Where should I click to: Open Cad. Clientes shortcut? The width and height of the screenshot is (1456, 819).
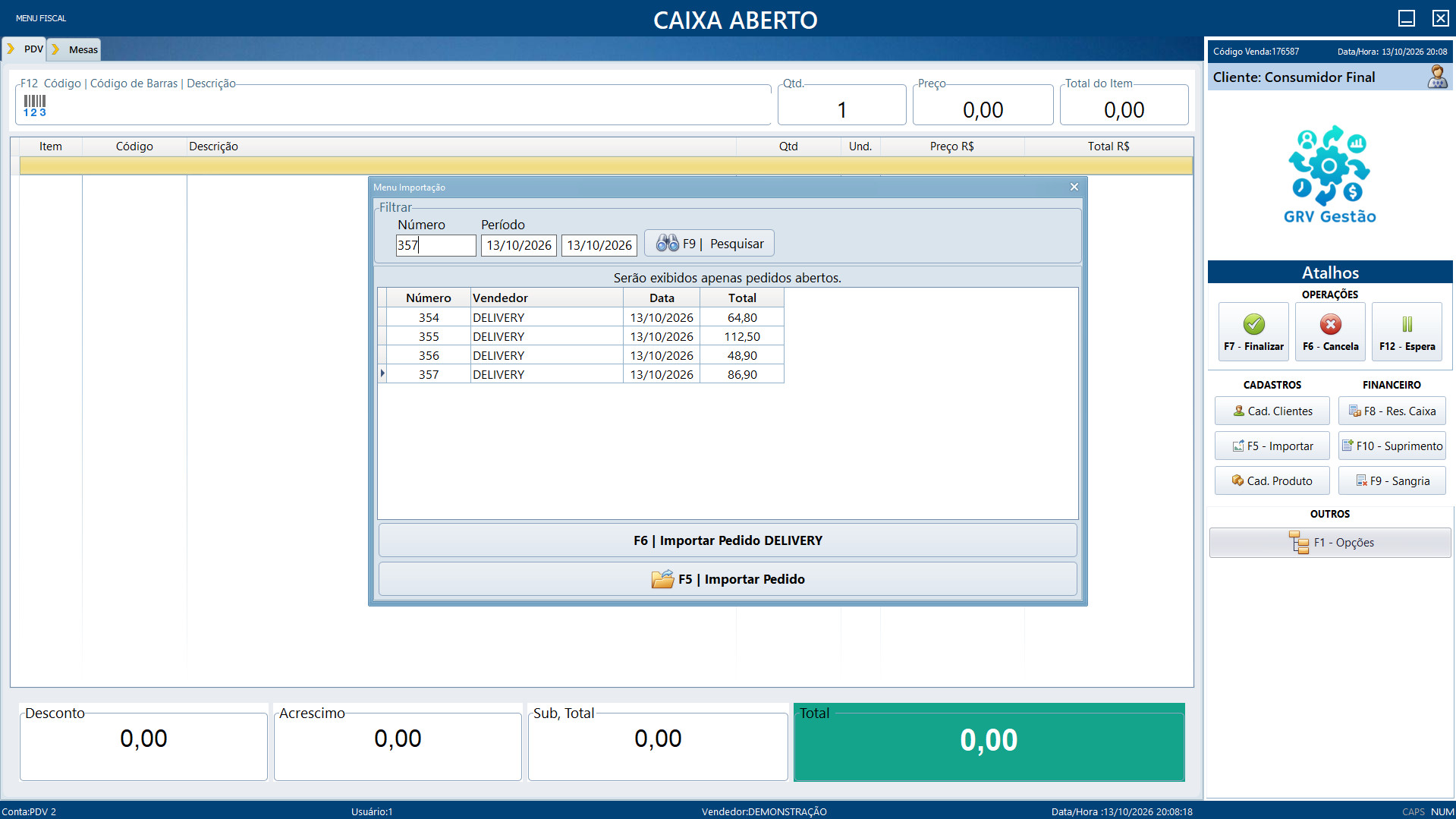[x=1272, y=411]
